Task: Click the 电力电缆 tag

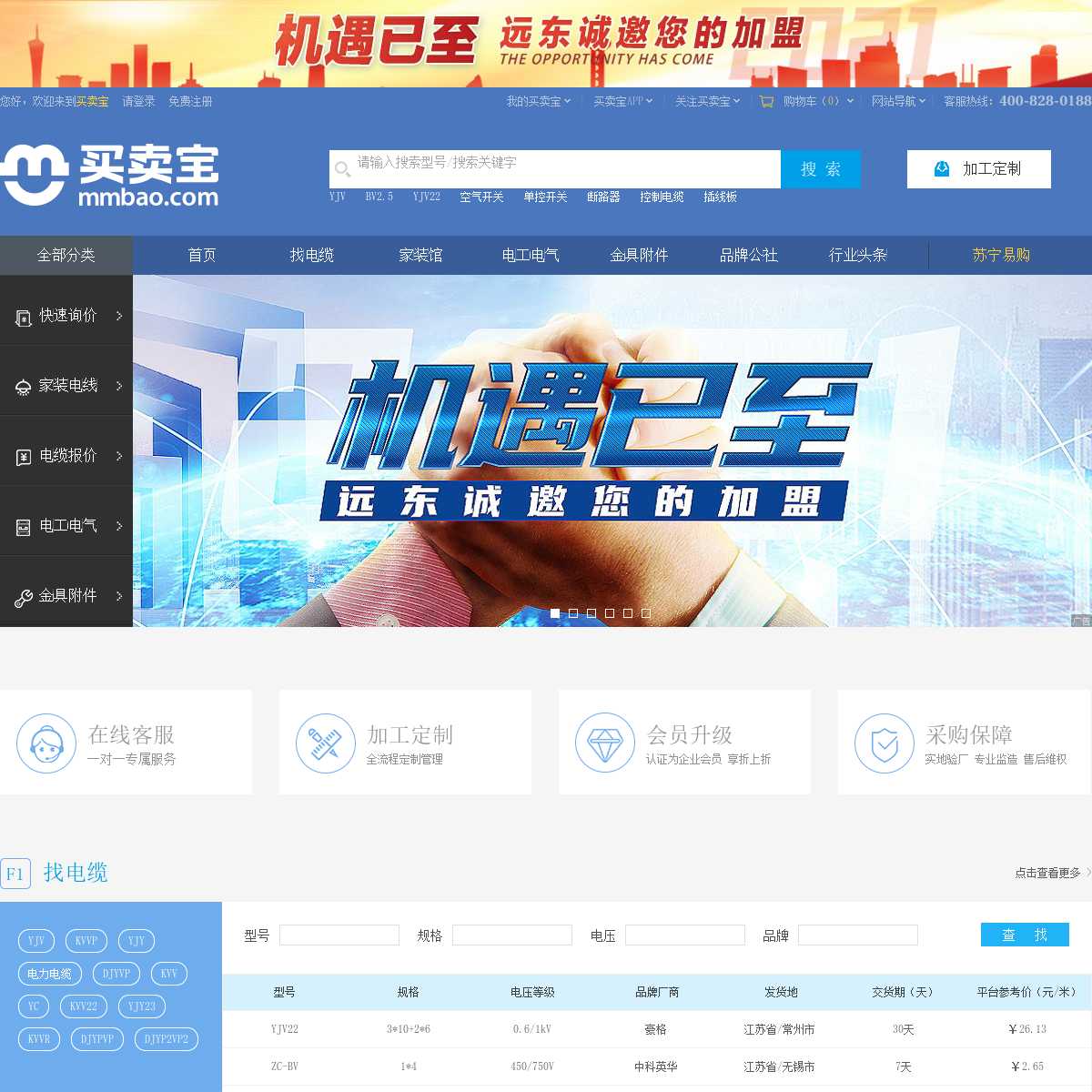Action: [x=50, y=974]
